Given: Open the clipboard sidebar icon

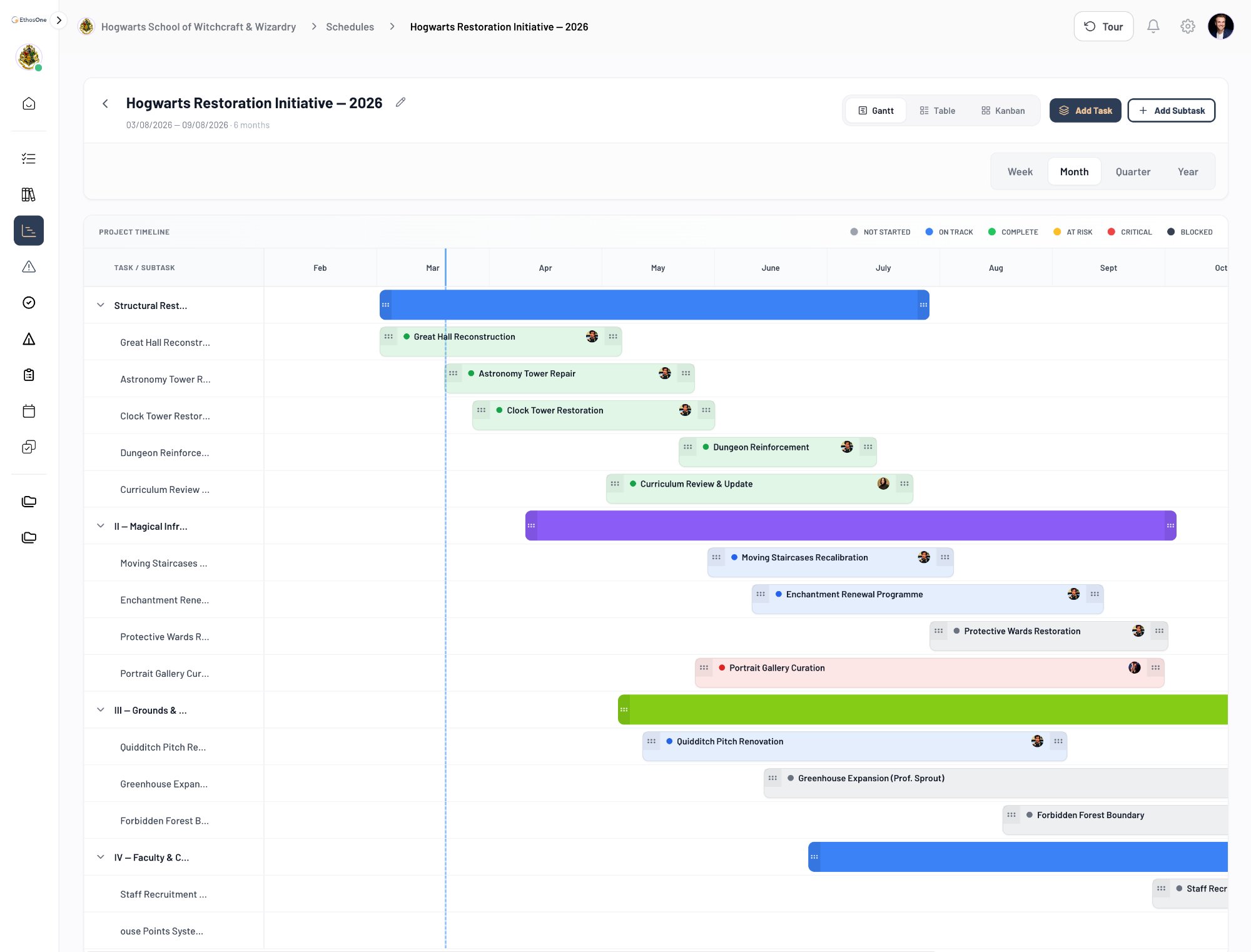Looking at the screenshot, I should (x=29, y=375).
